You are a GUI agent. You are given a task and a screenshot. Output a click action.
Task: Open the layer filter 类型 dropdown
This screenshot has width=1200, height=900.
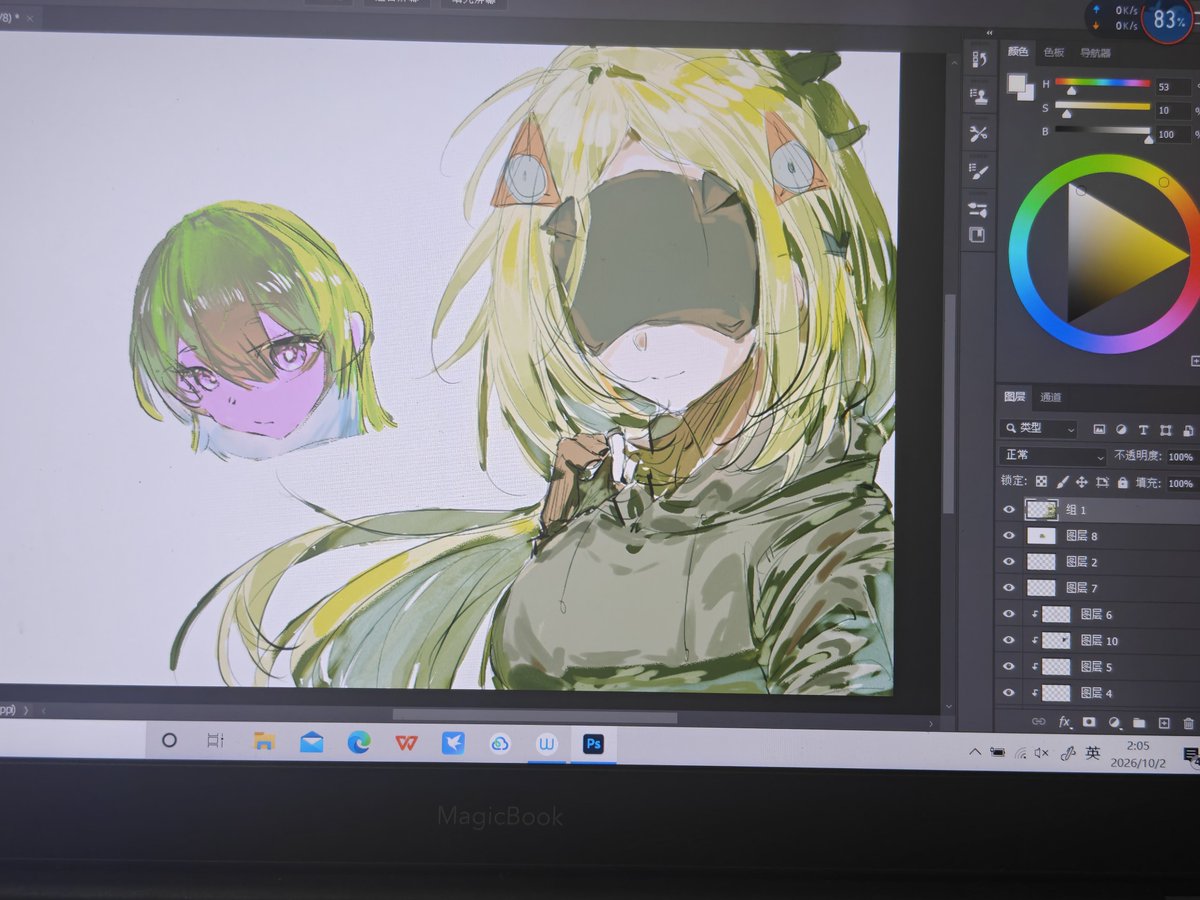click(x=1038, y=429)
